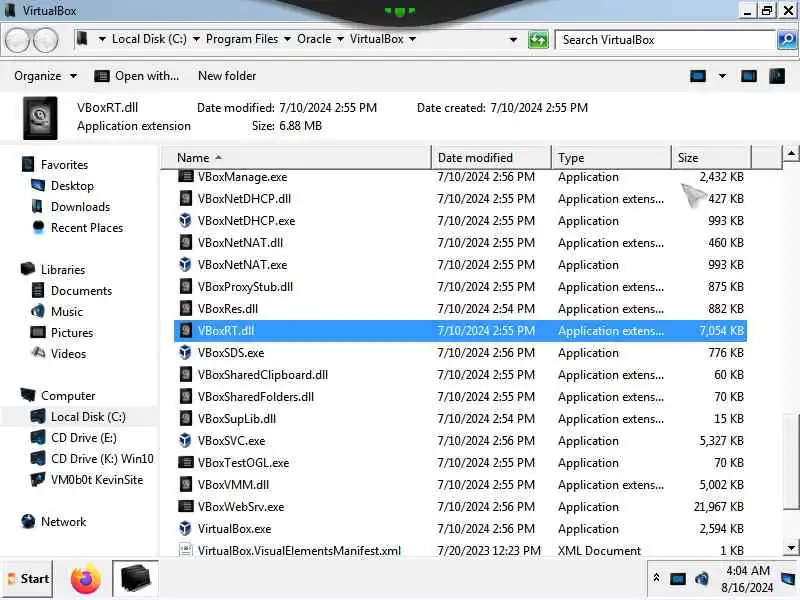Screen dimensions: 800x600
Task: Click the Program Files breadcrumb segment
Action: tap(242, 39)
